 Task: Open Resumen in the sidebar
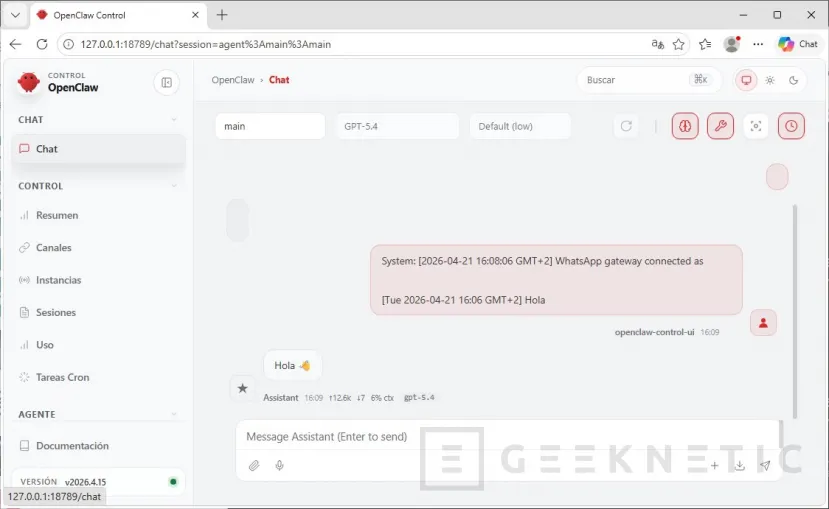[98, 215]
